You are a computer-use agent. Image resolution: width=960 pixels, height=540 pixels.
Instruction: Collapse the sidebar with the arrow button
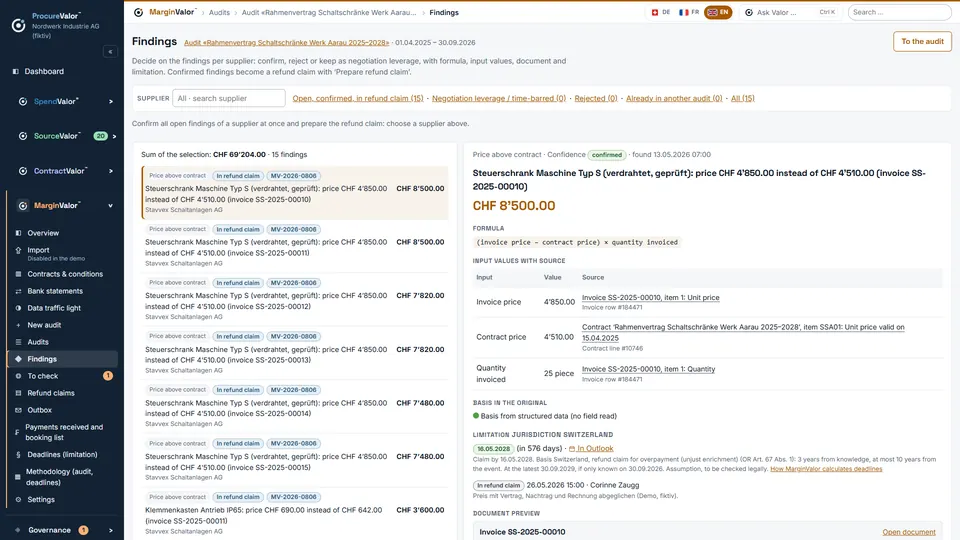tap(110, 51)
